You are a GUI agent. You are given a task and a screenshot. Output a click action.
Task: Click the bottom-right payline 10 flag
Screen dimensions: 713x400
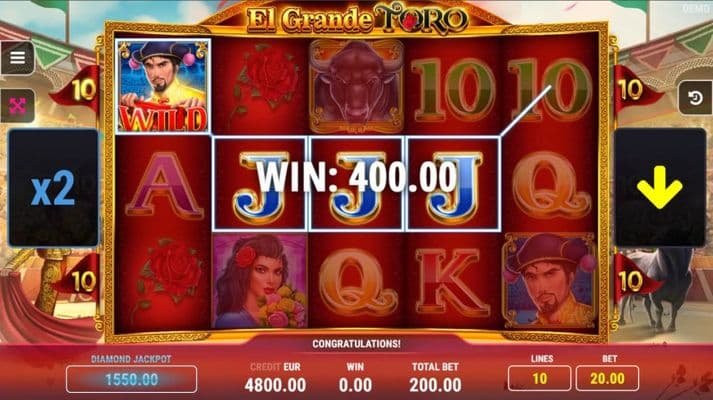(x=636, y=280)
